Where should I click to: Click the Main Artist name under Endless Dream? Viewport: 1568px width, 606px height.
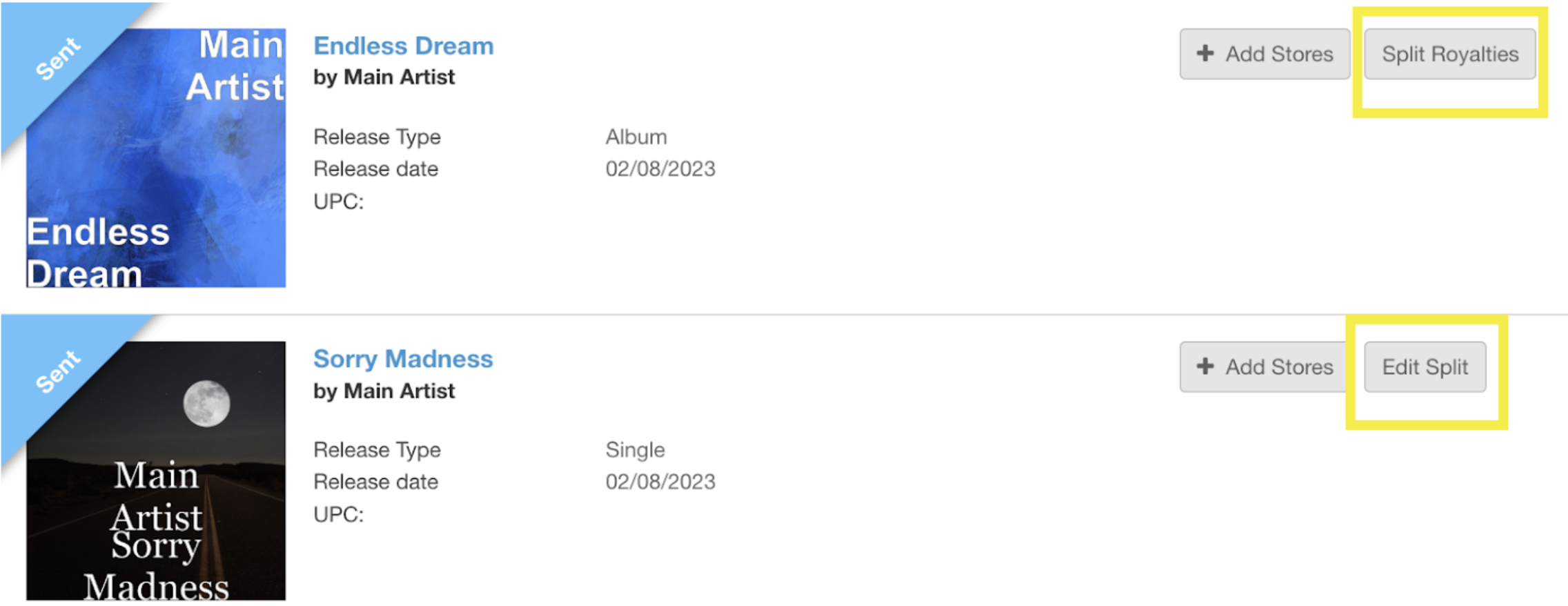(x=384, y=77)
